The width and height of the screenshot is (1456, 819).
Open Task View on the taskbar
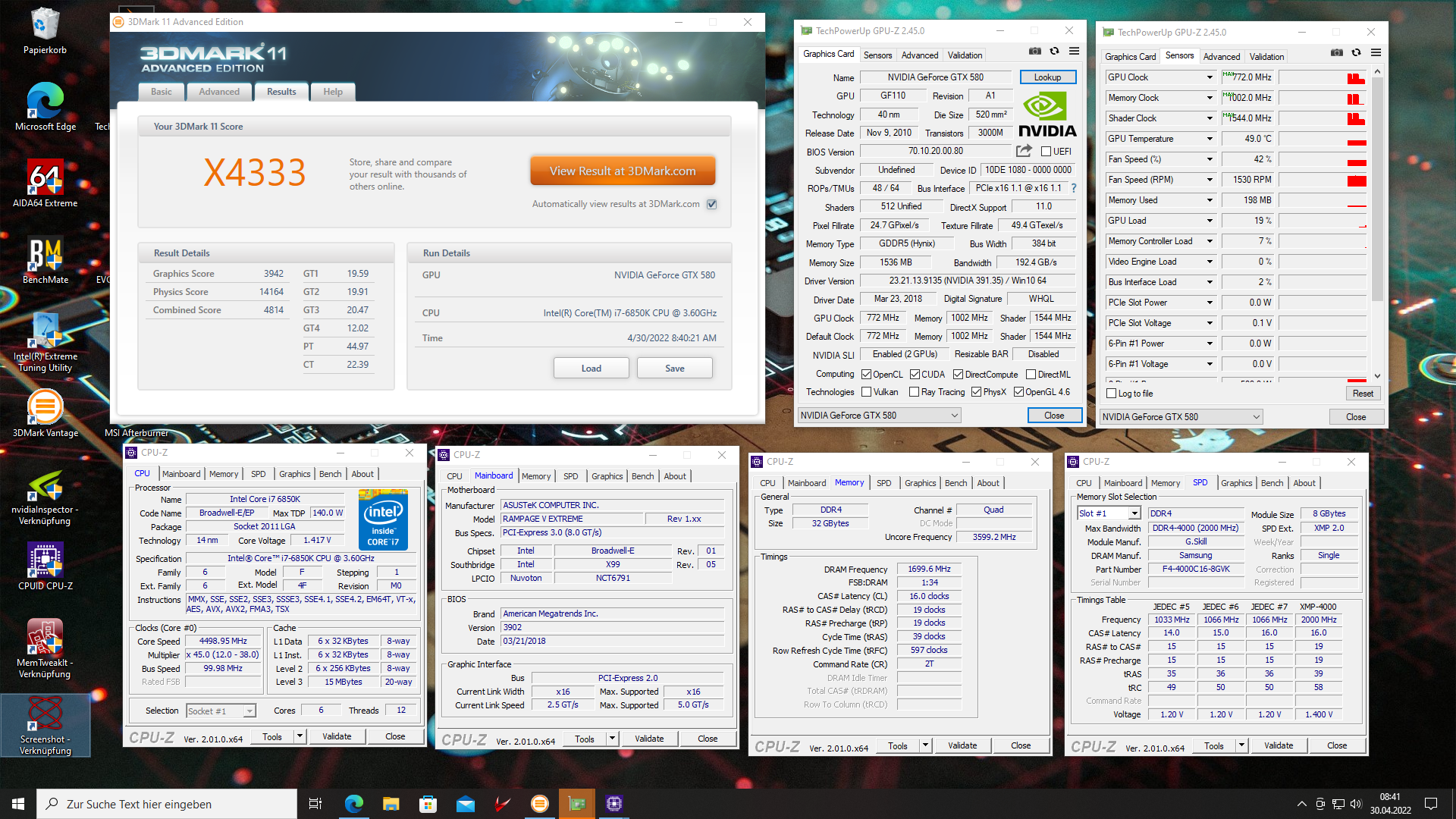tap(315, 804)
